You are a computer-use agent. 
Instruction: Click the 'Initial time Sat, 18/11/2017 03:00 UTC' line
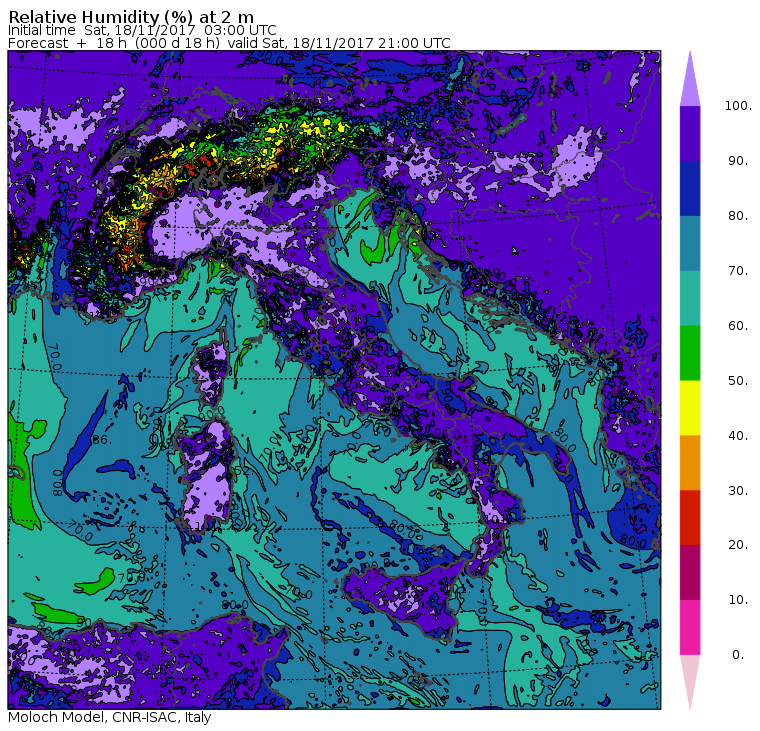[142, 30]
